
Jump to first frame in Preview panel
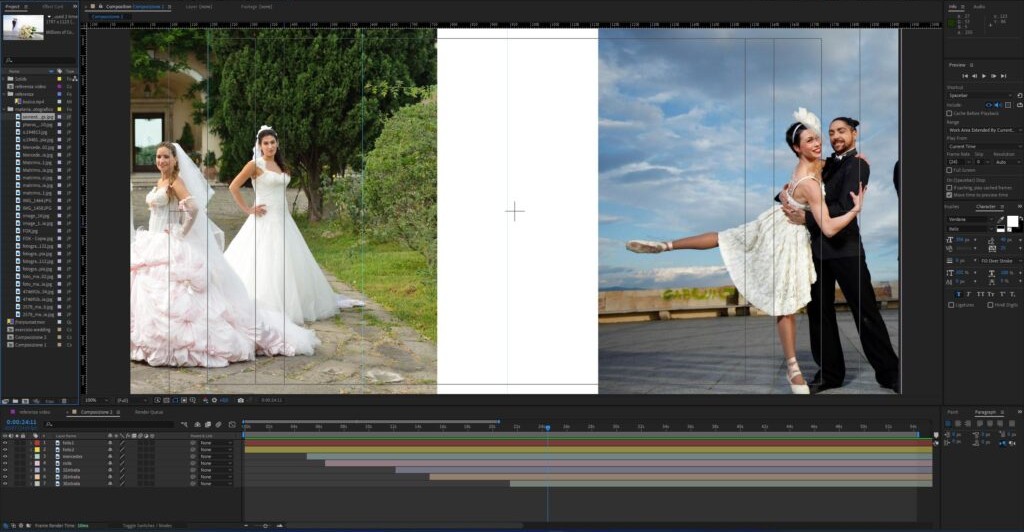point(965,76)
